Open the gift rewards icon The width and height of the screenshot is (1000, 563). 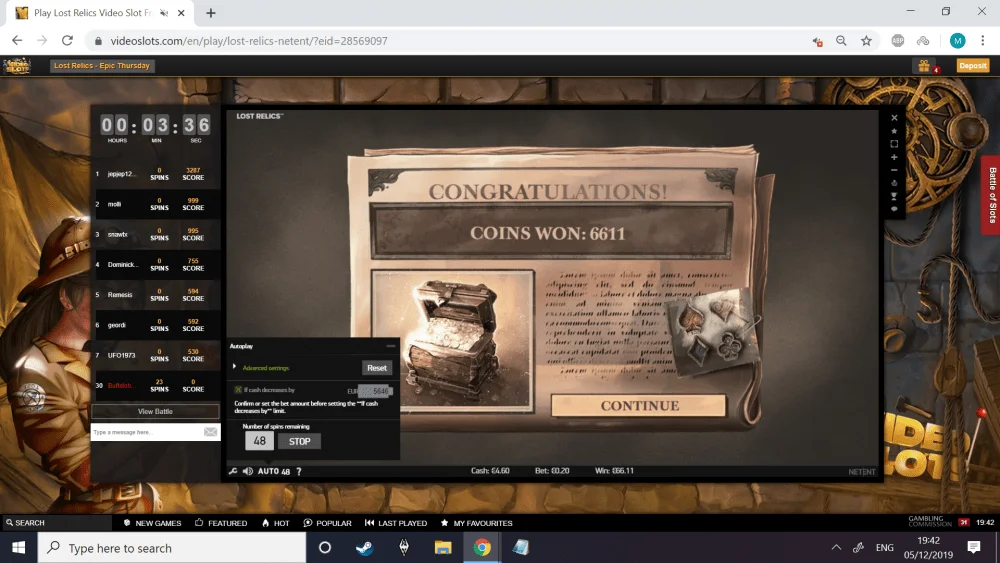924,66
